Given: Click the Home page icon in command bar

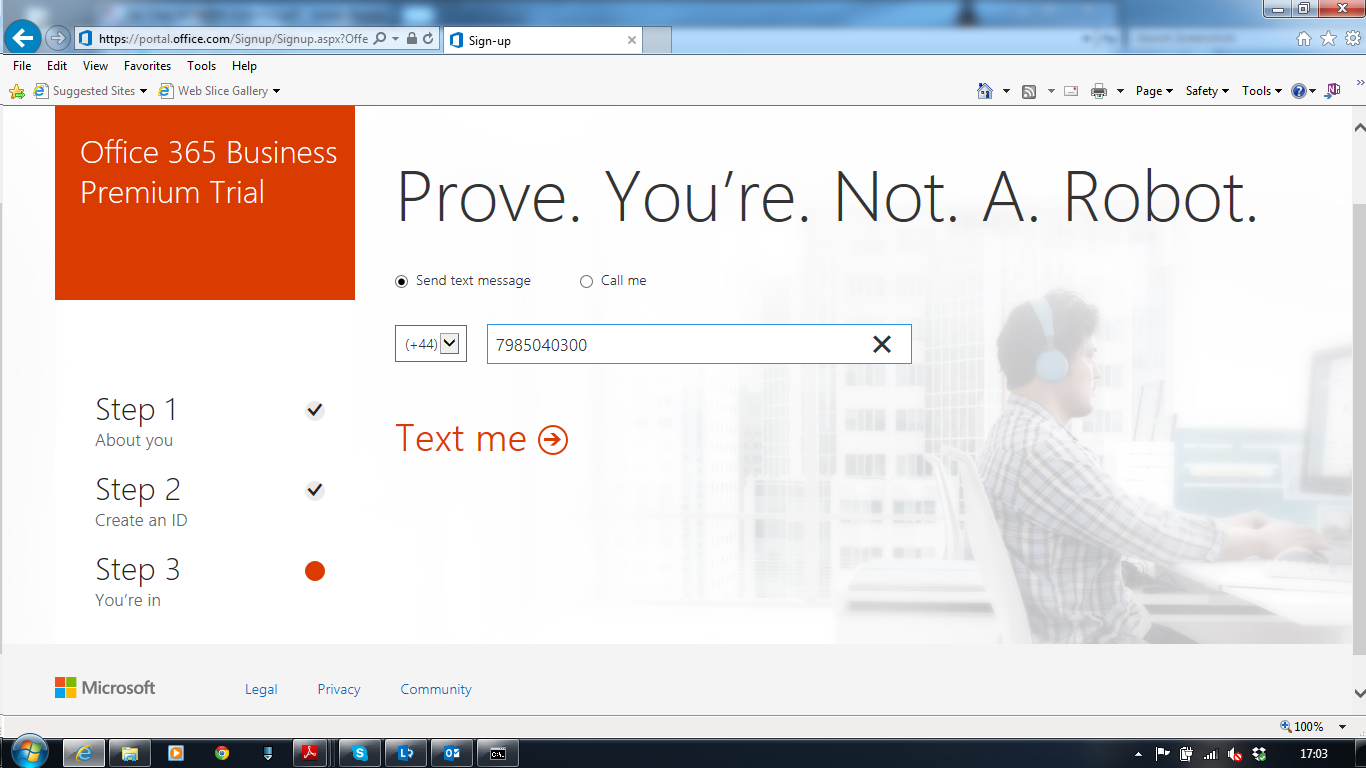Looking at the screenshot, I should 985,91.
